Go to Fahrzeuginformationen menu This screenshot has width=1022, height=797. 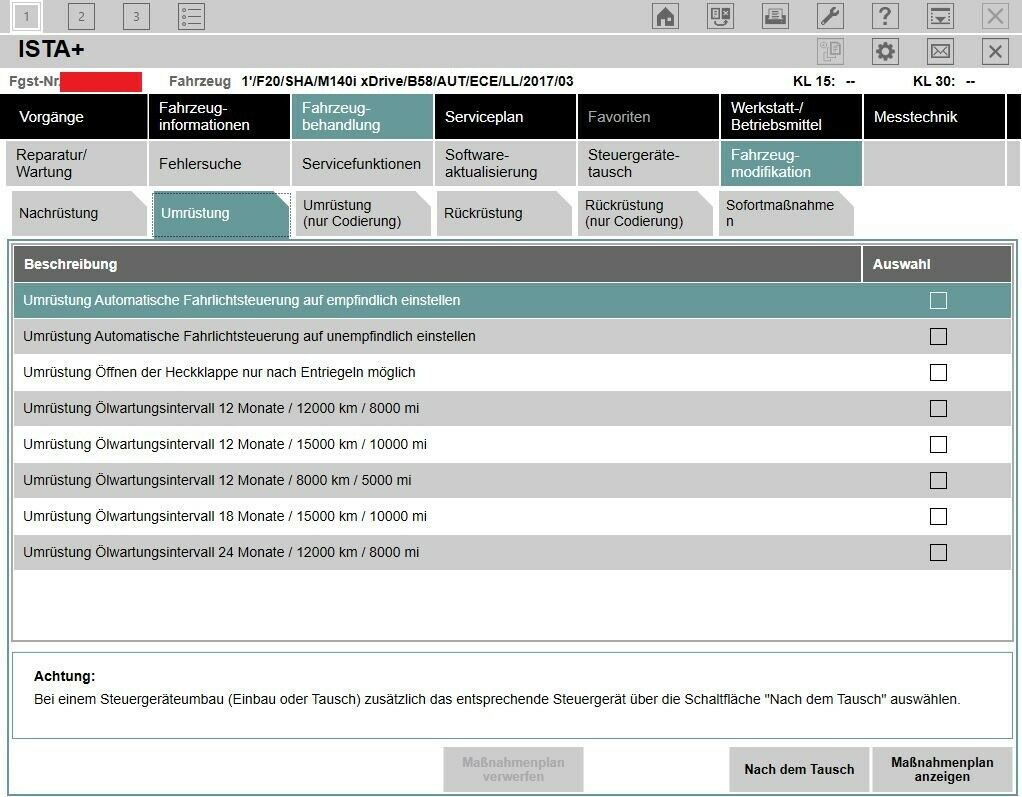pyautogui.click(x=218, y=117)
